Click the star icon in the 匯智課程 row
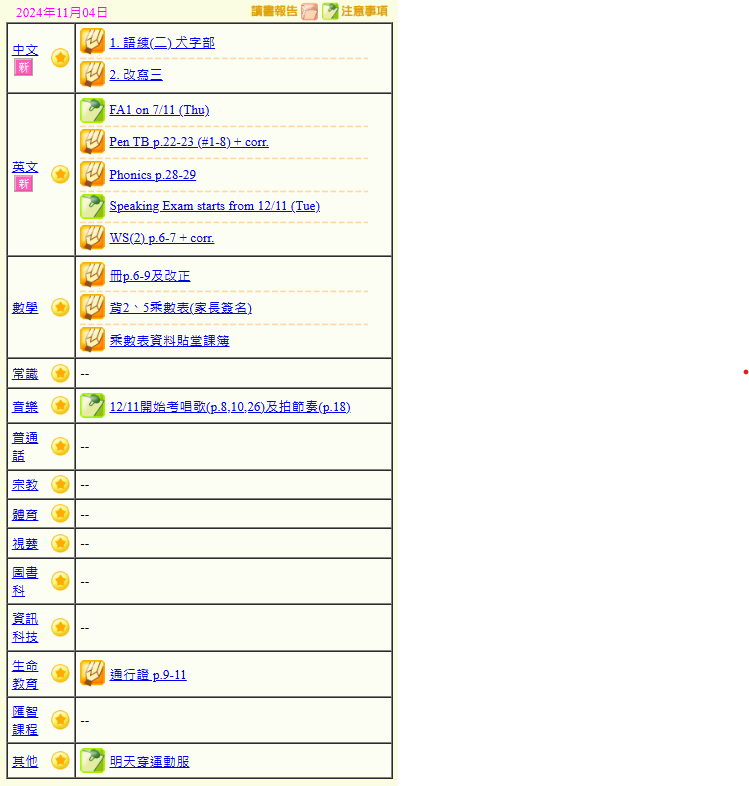Image resolution: width=749 pixels, height=786 pixels. (60, 720)
